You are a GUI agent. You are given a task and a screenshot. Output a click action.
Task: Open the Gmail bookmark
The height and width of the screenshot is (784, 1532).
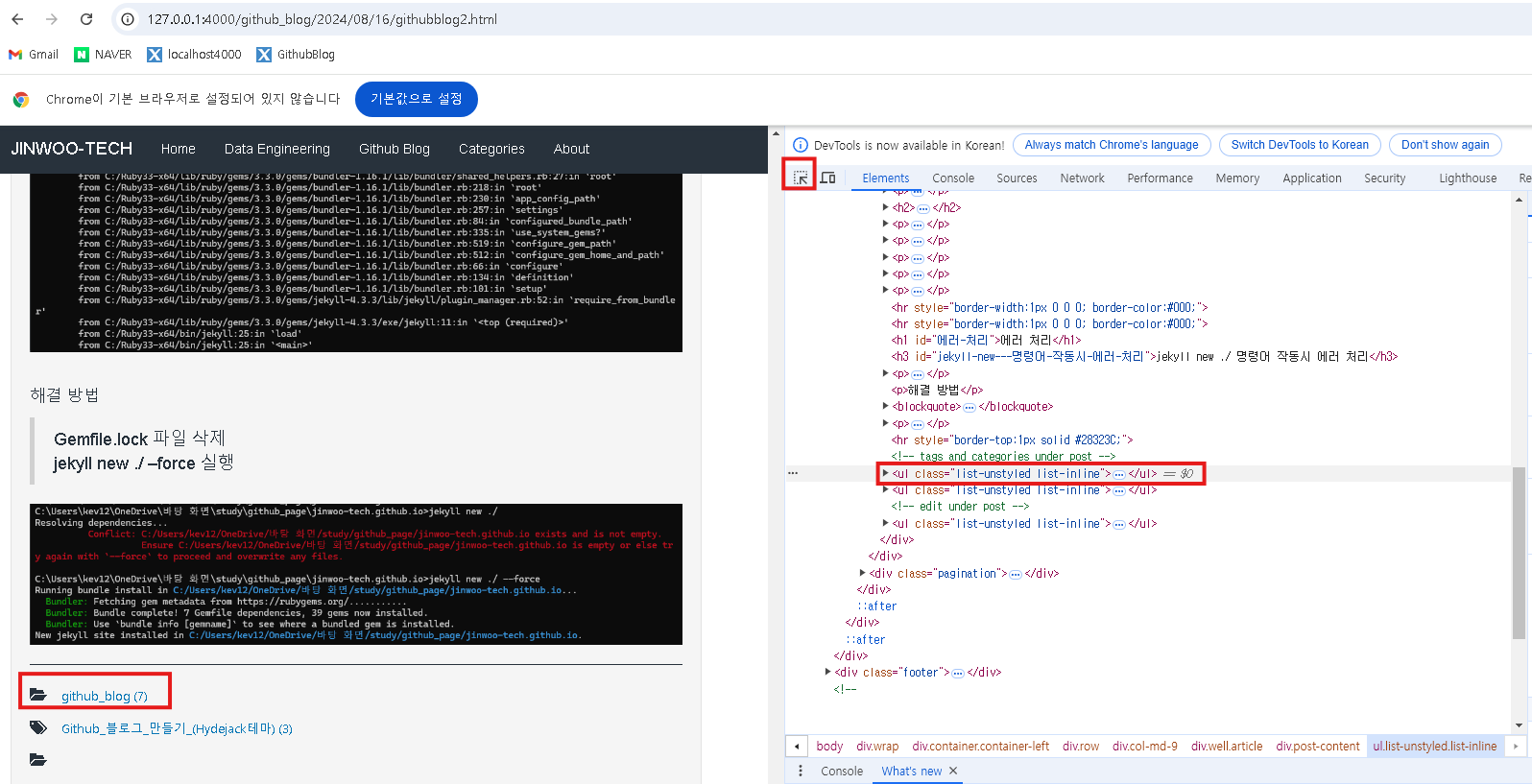point(34,55)
